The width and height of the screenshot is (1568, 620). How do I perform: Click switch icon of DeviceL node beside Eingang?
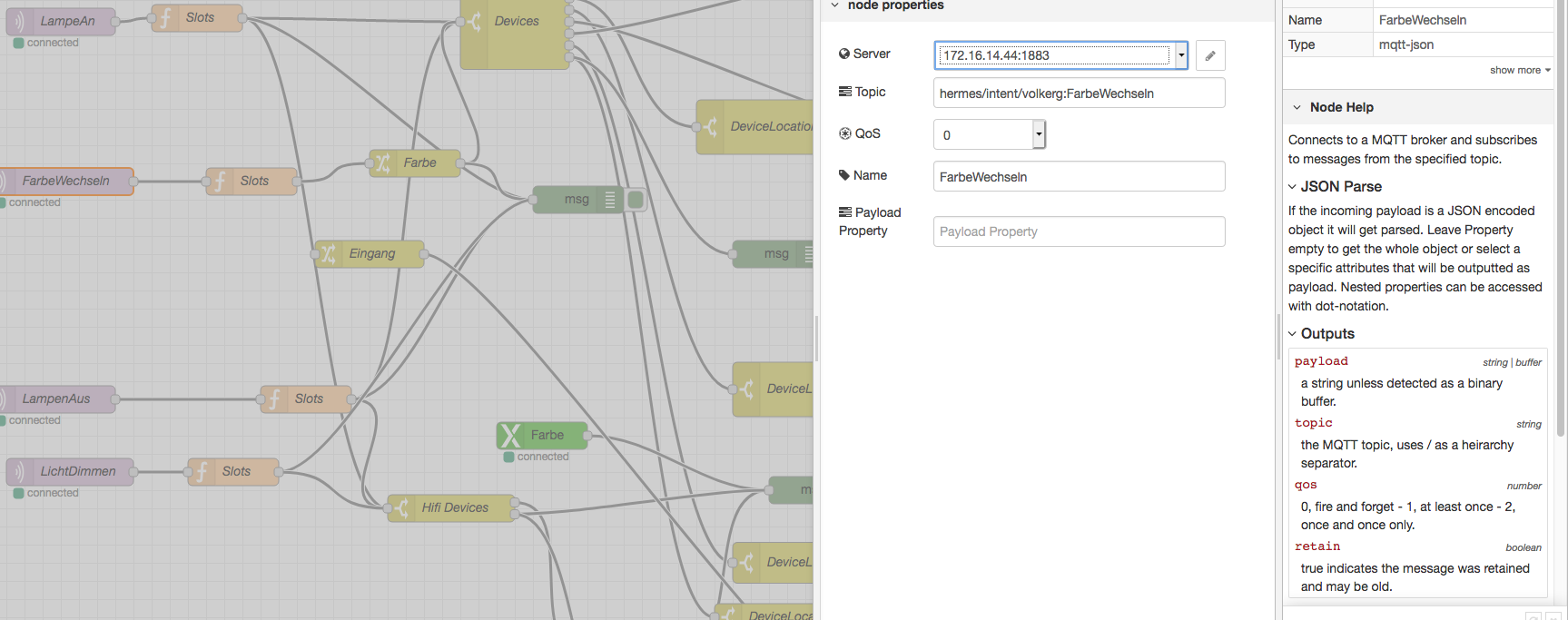746,389
